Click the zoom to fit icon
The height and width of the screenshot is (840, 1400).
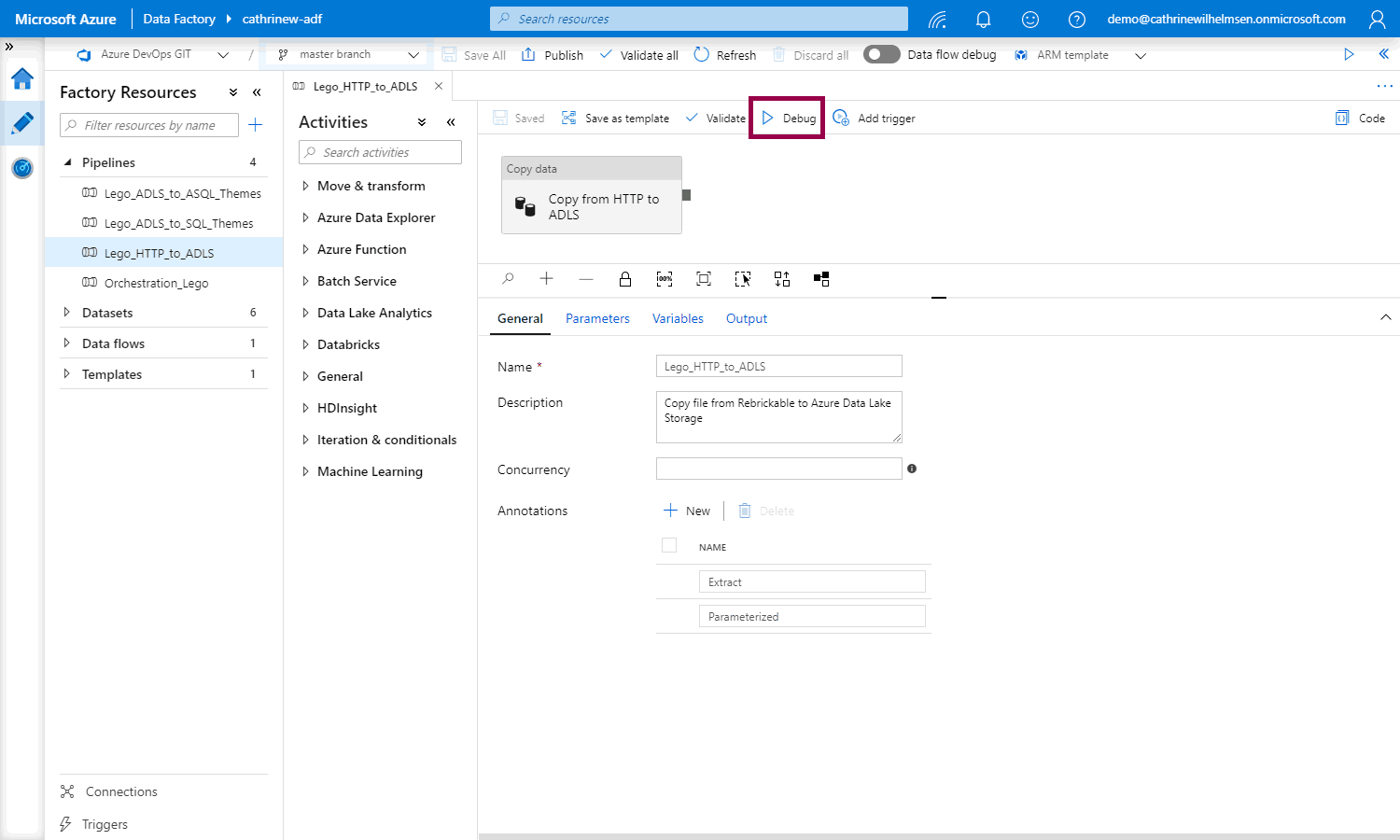point(704,279)
